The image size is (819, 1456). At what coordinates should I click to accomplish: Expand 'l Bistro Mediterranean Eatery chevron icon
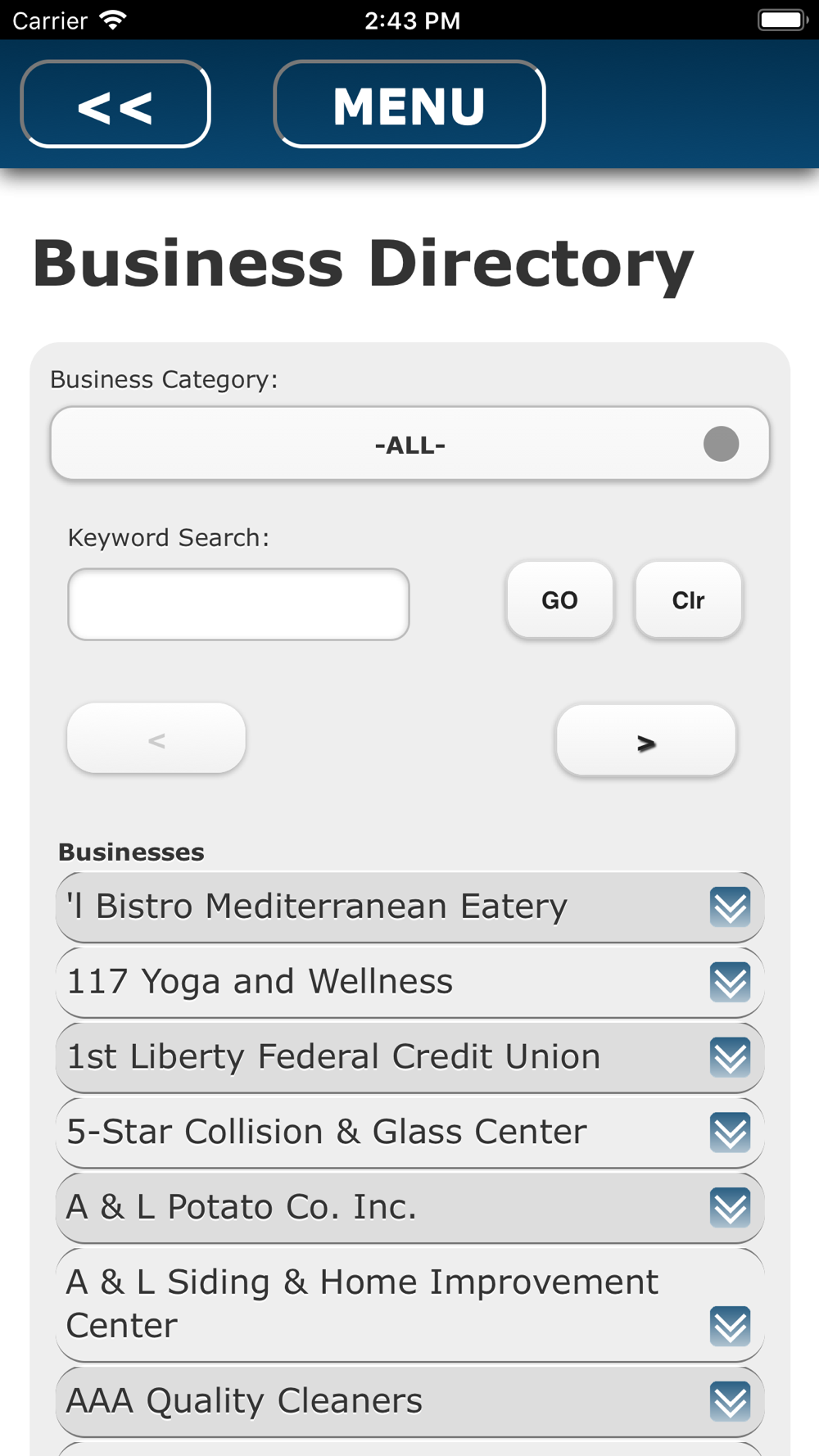(x=730, y=907)
